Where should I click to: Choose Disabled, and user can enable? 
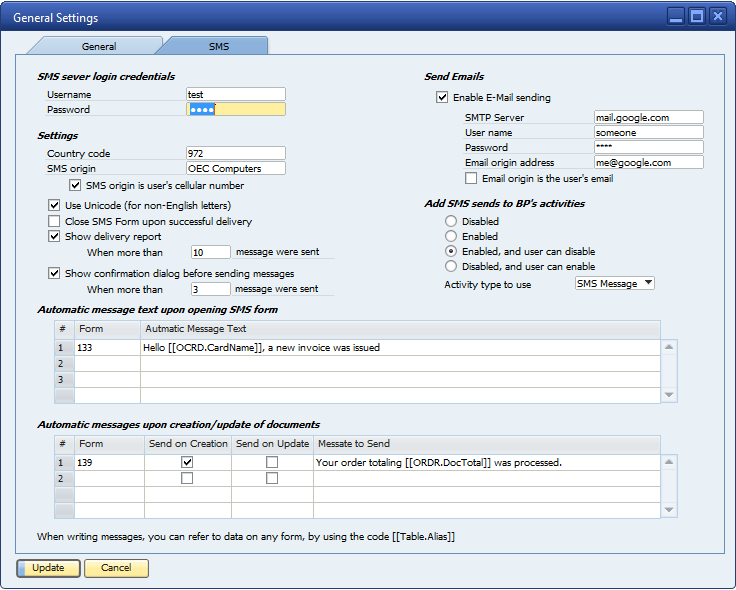(x=451, y=266)
